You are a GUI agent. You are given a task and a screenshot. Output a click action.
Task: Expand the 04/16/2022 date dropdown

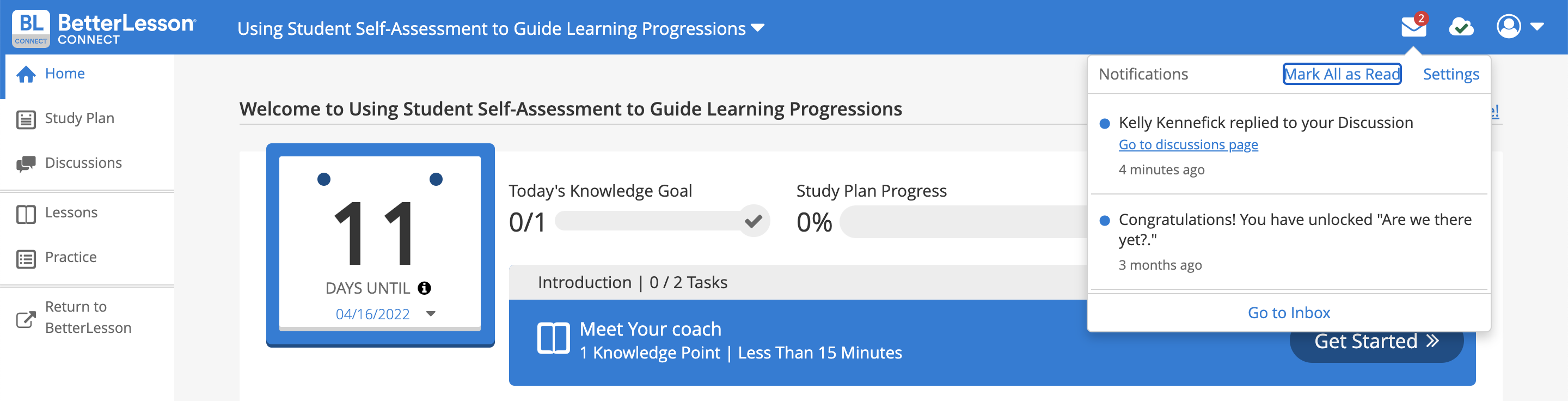coord(431,314)
